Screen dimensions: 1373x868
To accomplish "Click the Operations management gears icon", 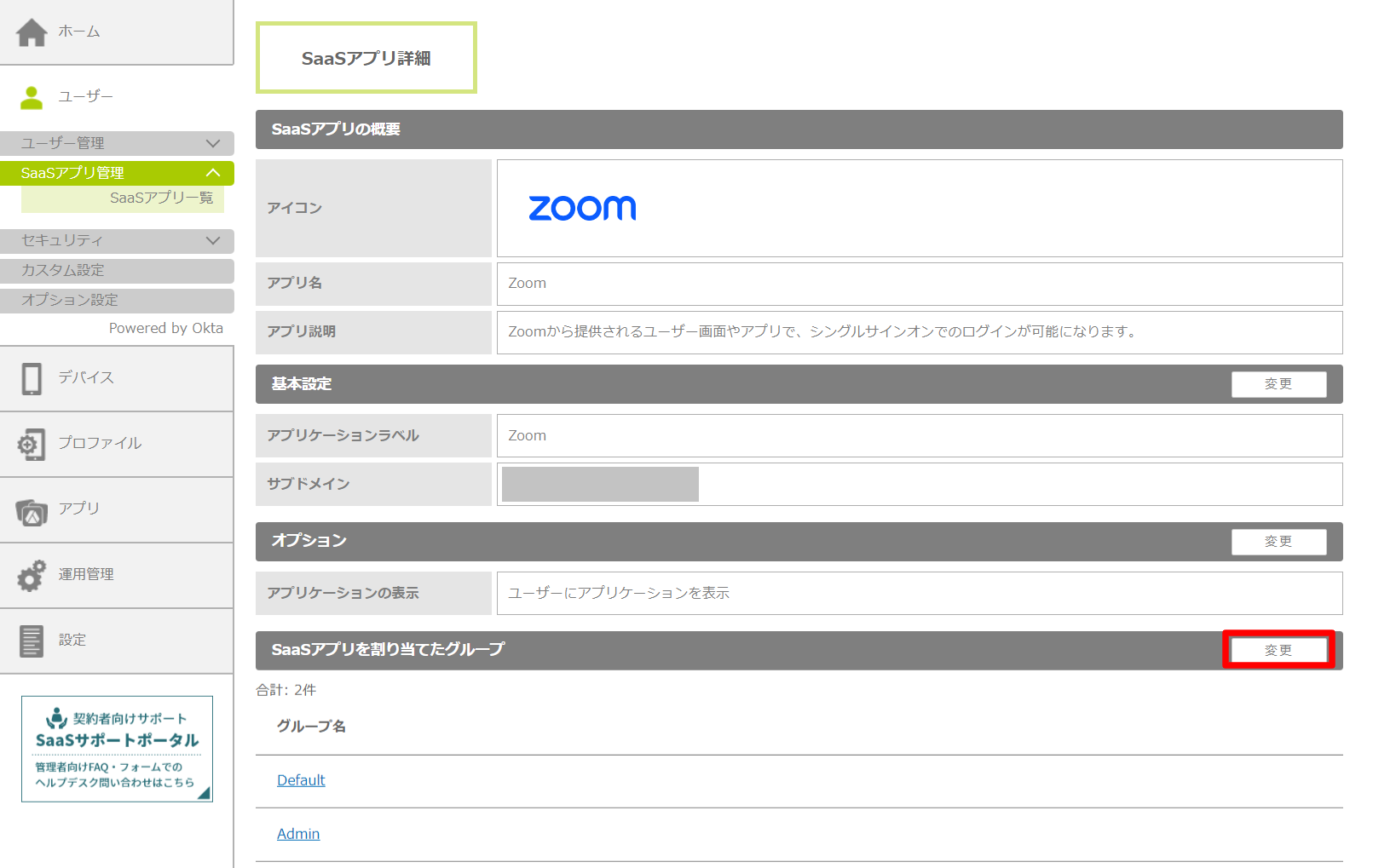I will 32,576.
